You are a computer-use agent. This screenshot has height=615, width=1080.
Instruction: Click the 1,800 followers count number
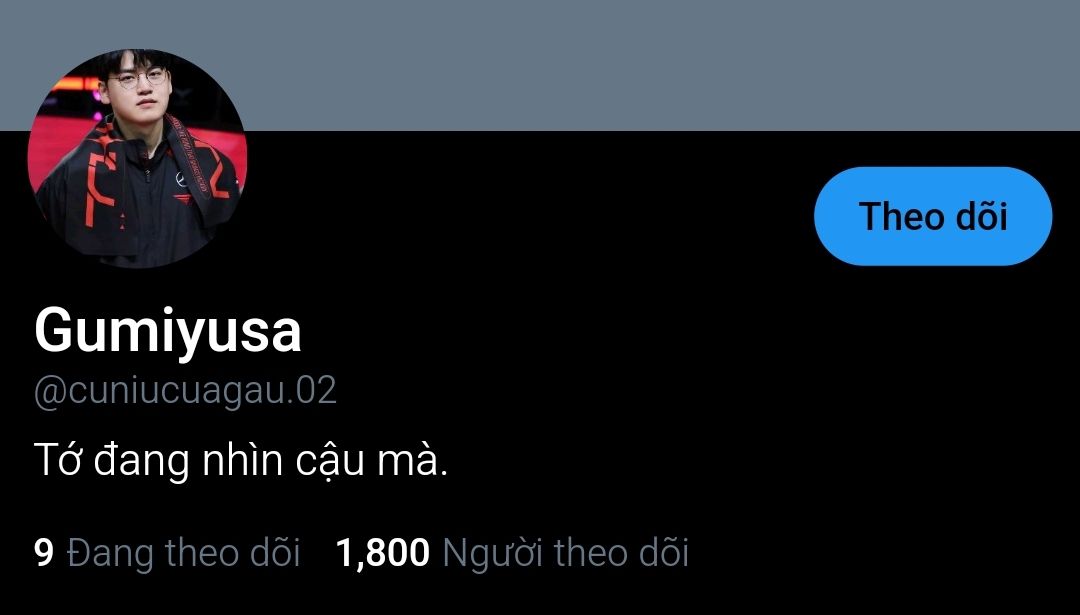382,553
